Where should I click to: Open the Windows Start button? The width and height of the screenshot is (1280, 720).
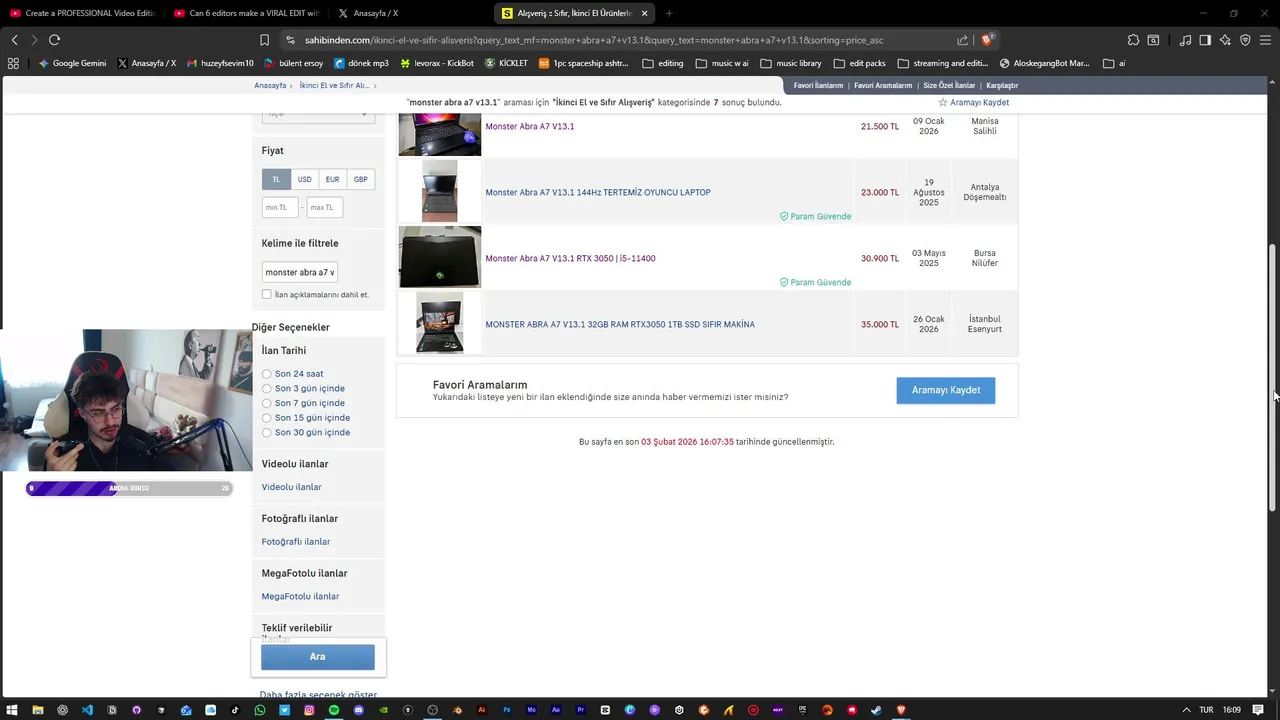point(11,710)
